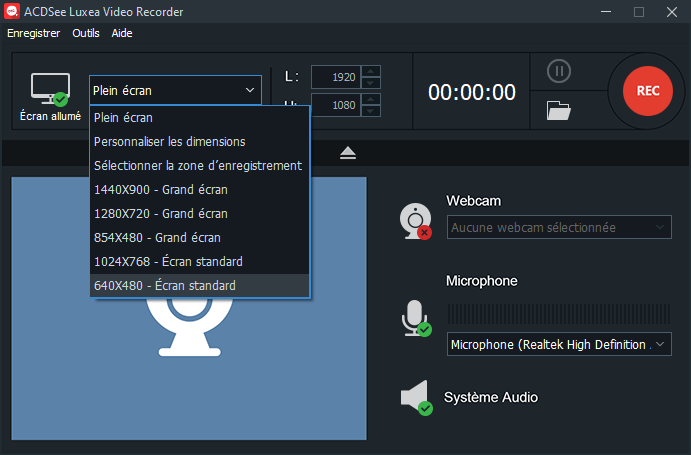Choose Sélectionner la zone d'enregistrement
The height and width of the screenshot is (455, 691).
coord(198,165)
